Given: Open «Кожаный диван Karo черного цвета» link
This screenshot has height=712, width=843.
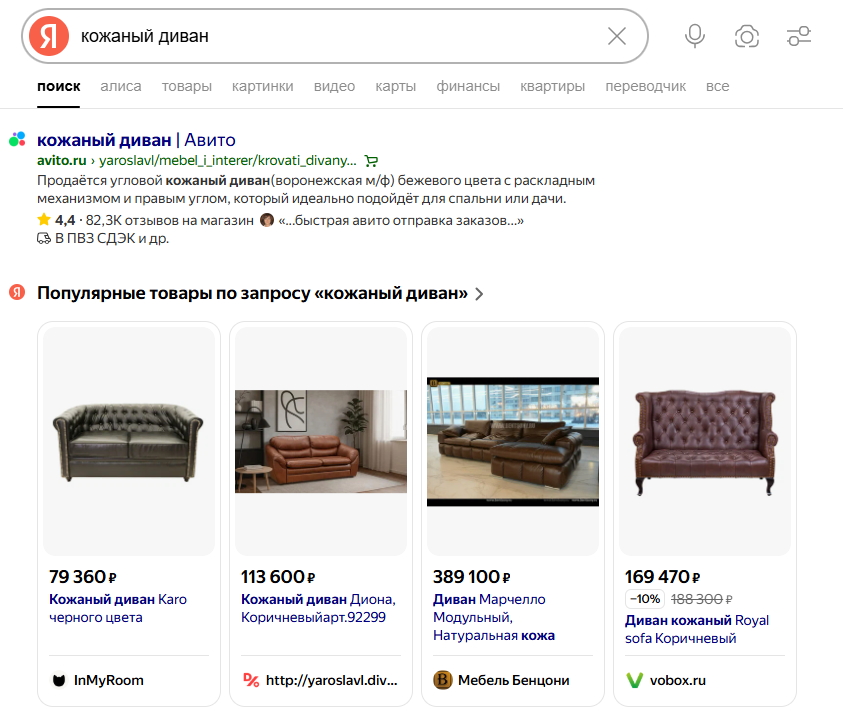Looking at the screenshot, I should (117, 608).
